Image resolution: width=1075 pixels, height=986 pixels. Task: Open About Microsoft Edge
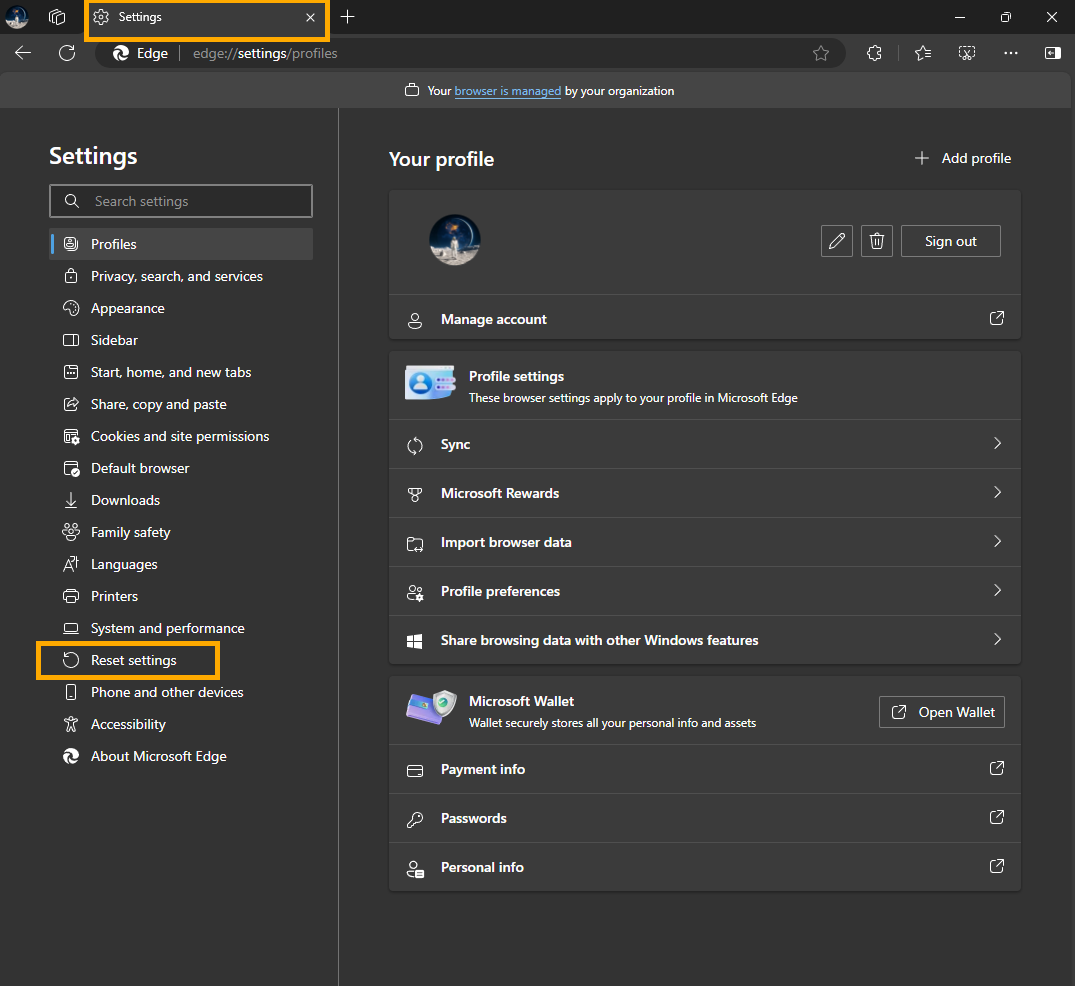[x=182, y=756]
